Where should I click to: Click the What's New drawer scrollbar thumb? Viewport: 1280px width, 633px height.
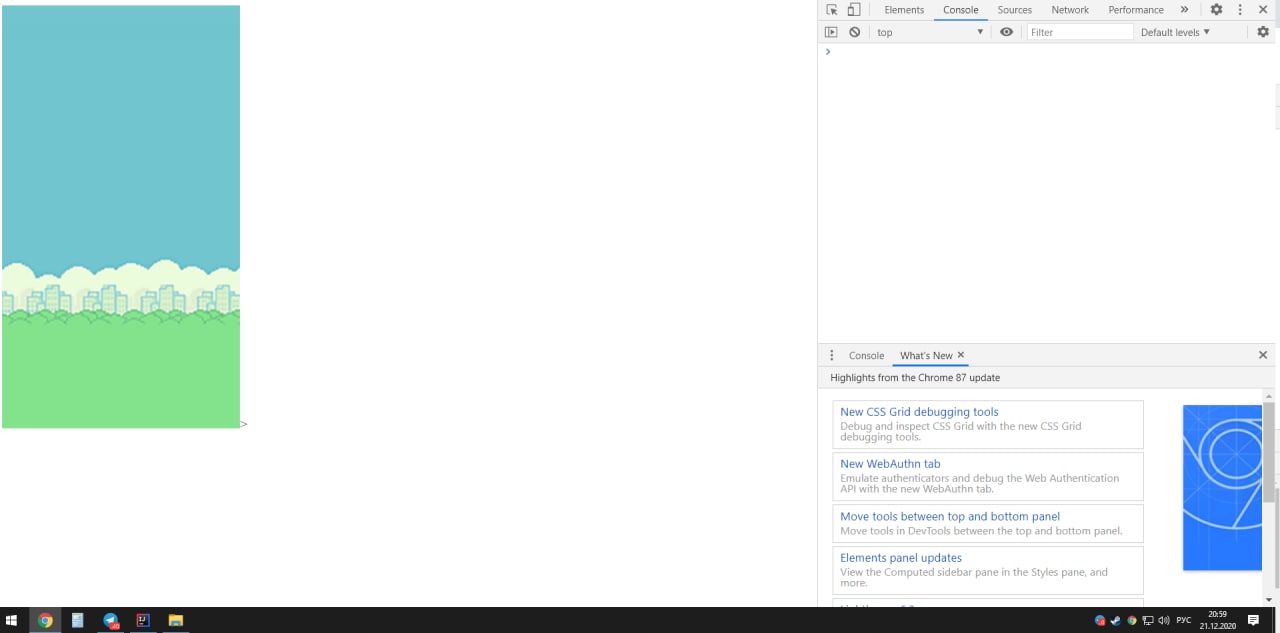tap(1269, 452)
